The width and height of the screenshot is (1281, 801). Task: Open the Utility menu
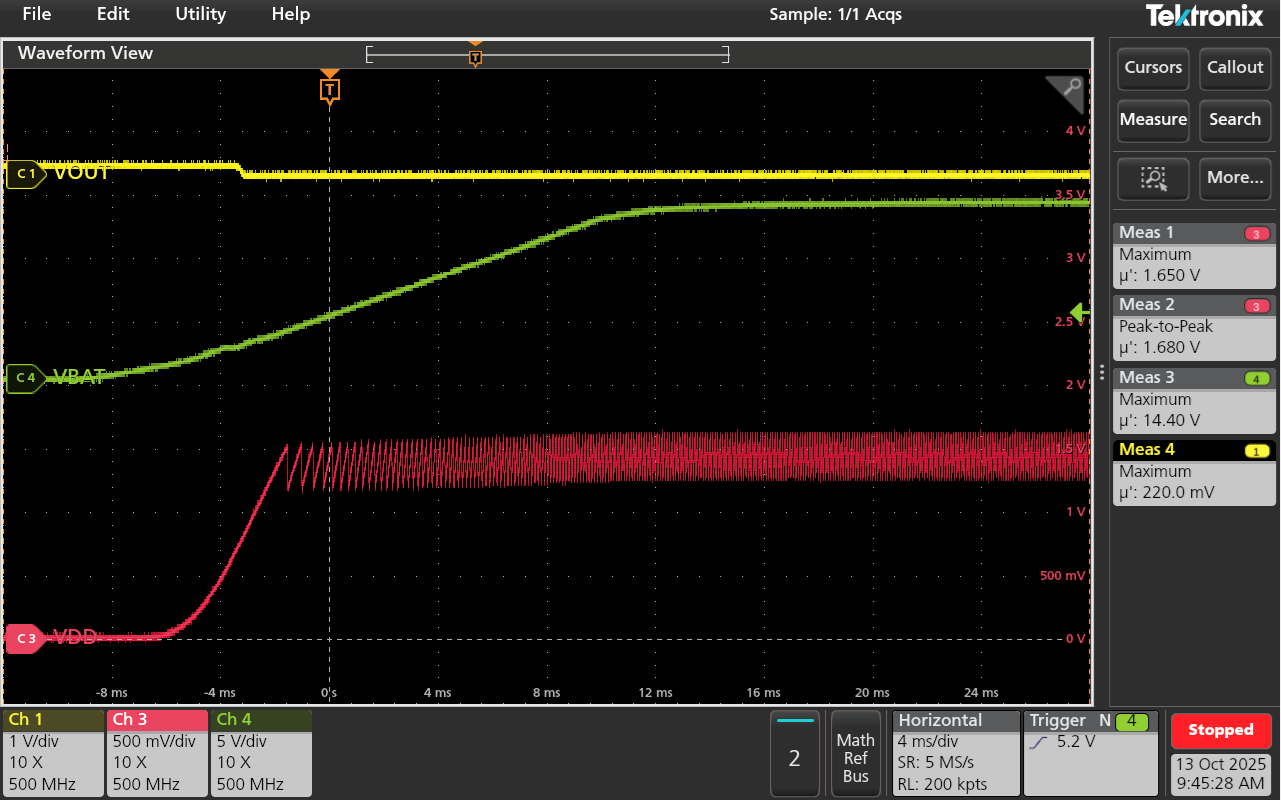[x=200, y=14]
